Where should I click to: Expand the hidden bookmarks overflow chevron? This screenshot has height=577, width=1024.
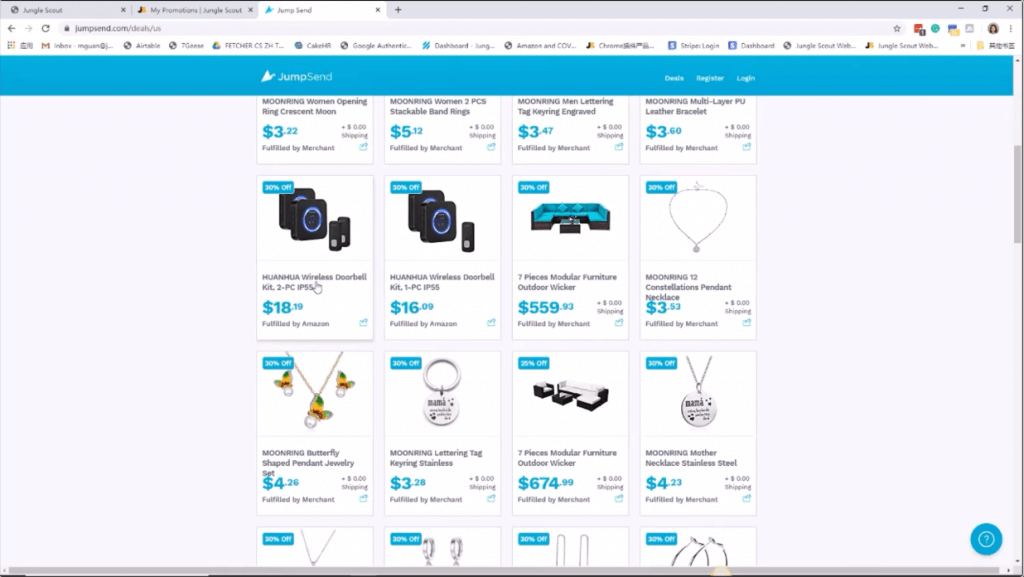click(x=963, y=46)
